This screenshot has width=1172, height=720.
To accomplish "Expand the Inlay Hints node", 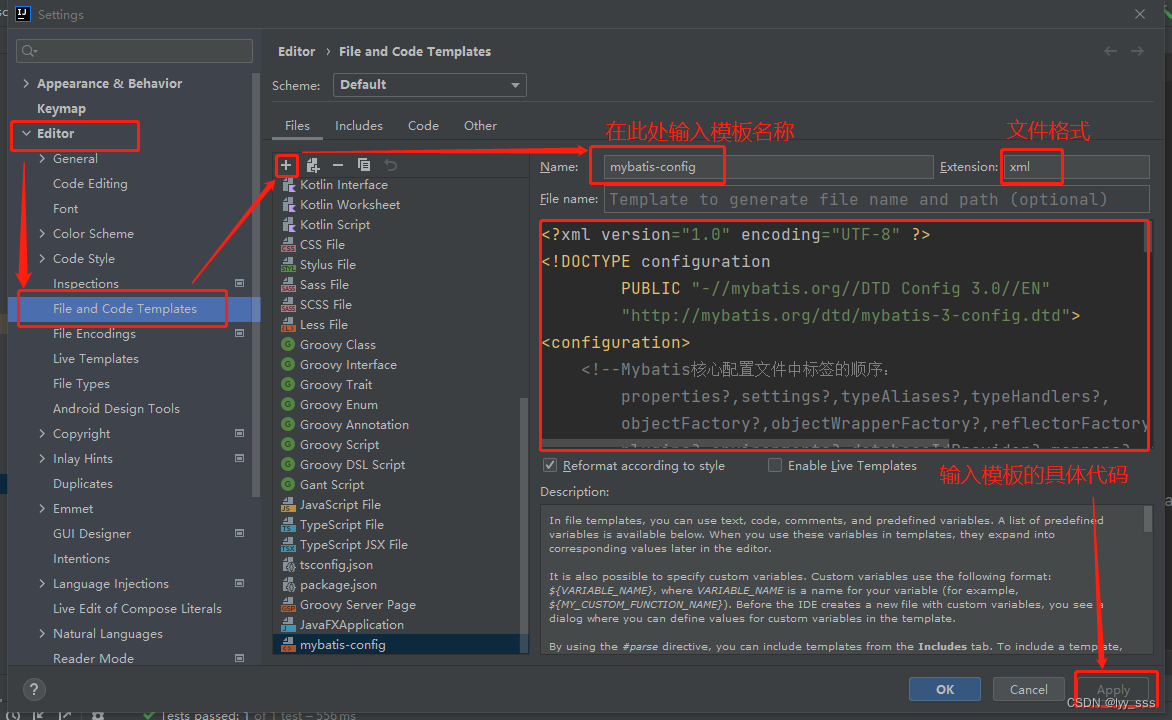I will coord(42,458).
